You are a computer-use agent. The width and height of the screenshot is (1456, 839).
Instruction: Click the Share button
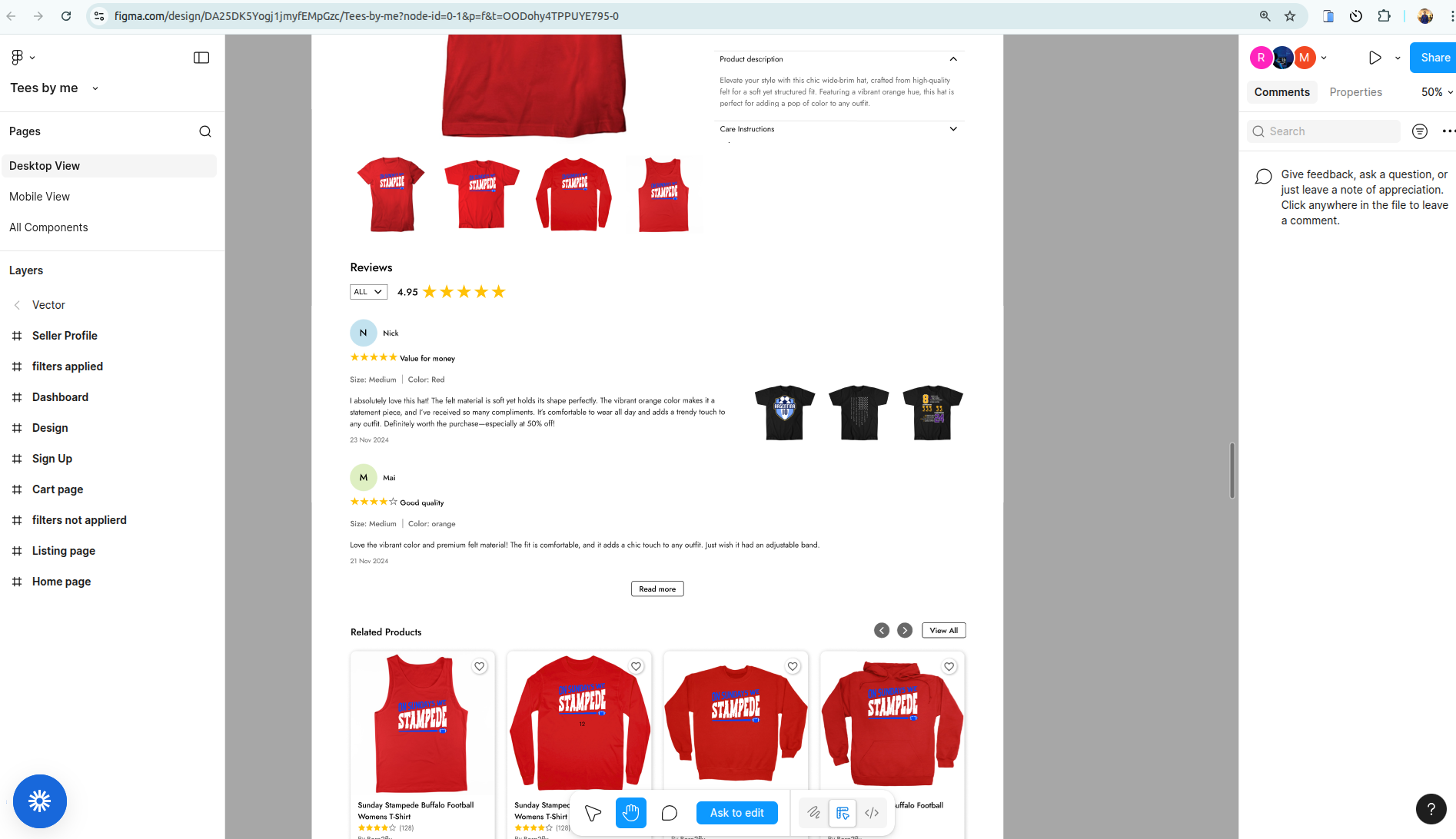pos(1433,57)
